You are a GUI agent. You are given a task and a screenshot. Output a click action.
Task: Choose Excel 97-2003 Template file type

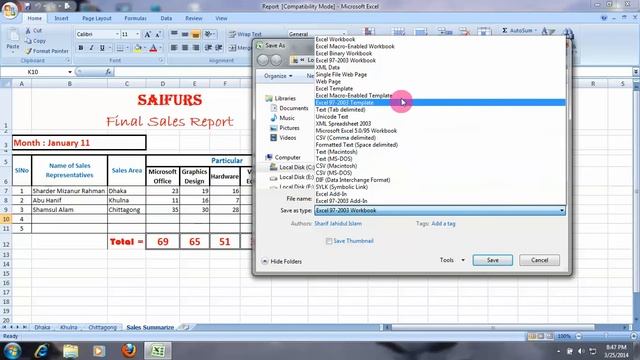[x=440, y=103]
